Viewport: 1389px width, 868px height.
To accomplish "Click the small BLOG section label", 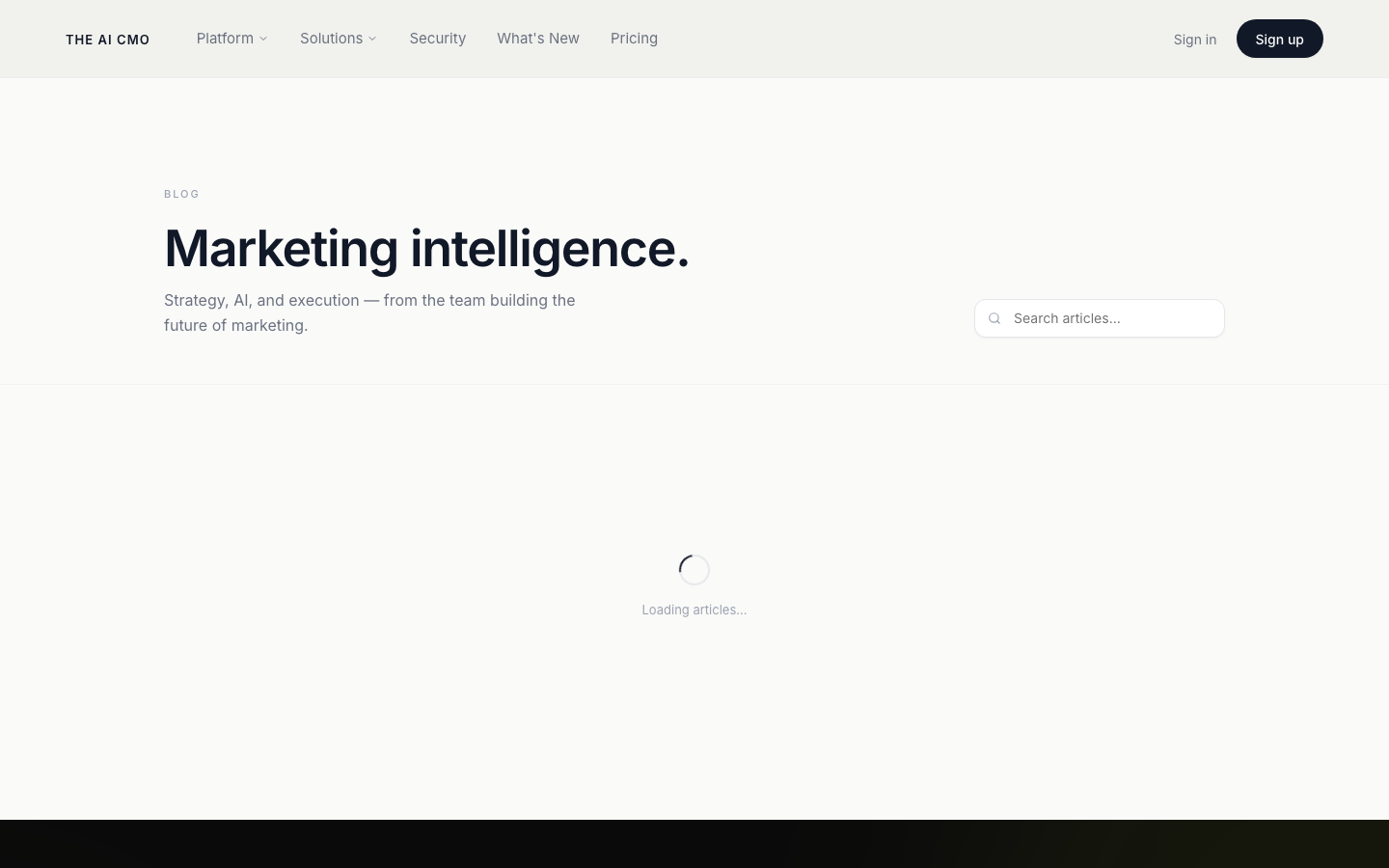I will point(181,194).
